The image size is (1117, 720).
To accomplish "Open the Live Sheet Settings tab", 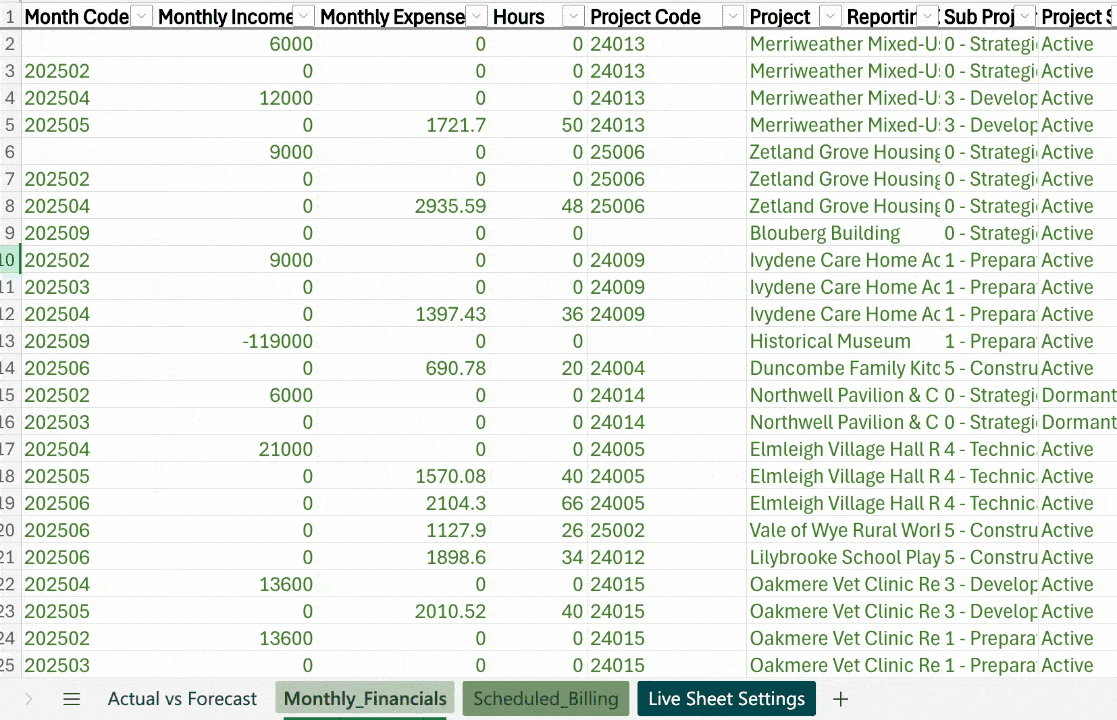I will 727,699.
